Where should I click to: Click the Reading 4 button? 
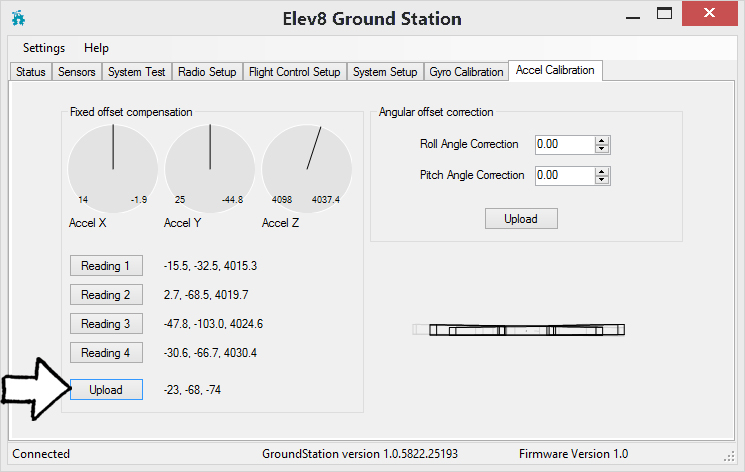coord(106,353)
